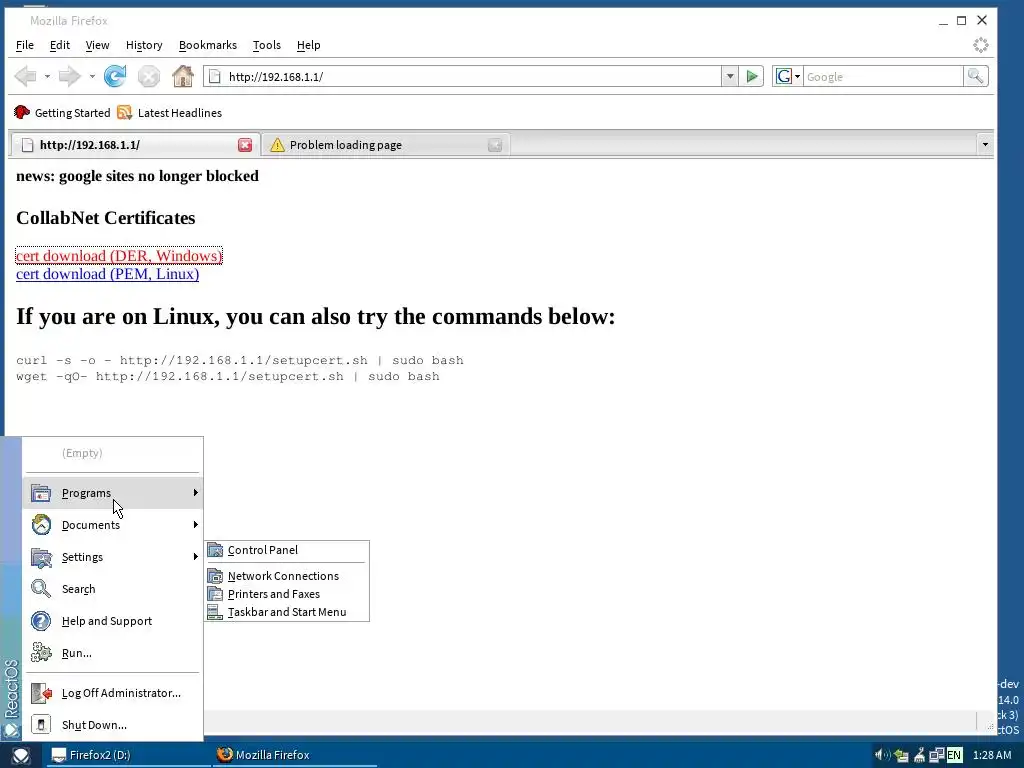
Task: Click the Taskbar and Start Menu icon
Action: pos(215,613)
